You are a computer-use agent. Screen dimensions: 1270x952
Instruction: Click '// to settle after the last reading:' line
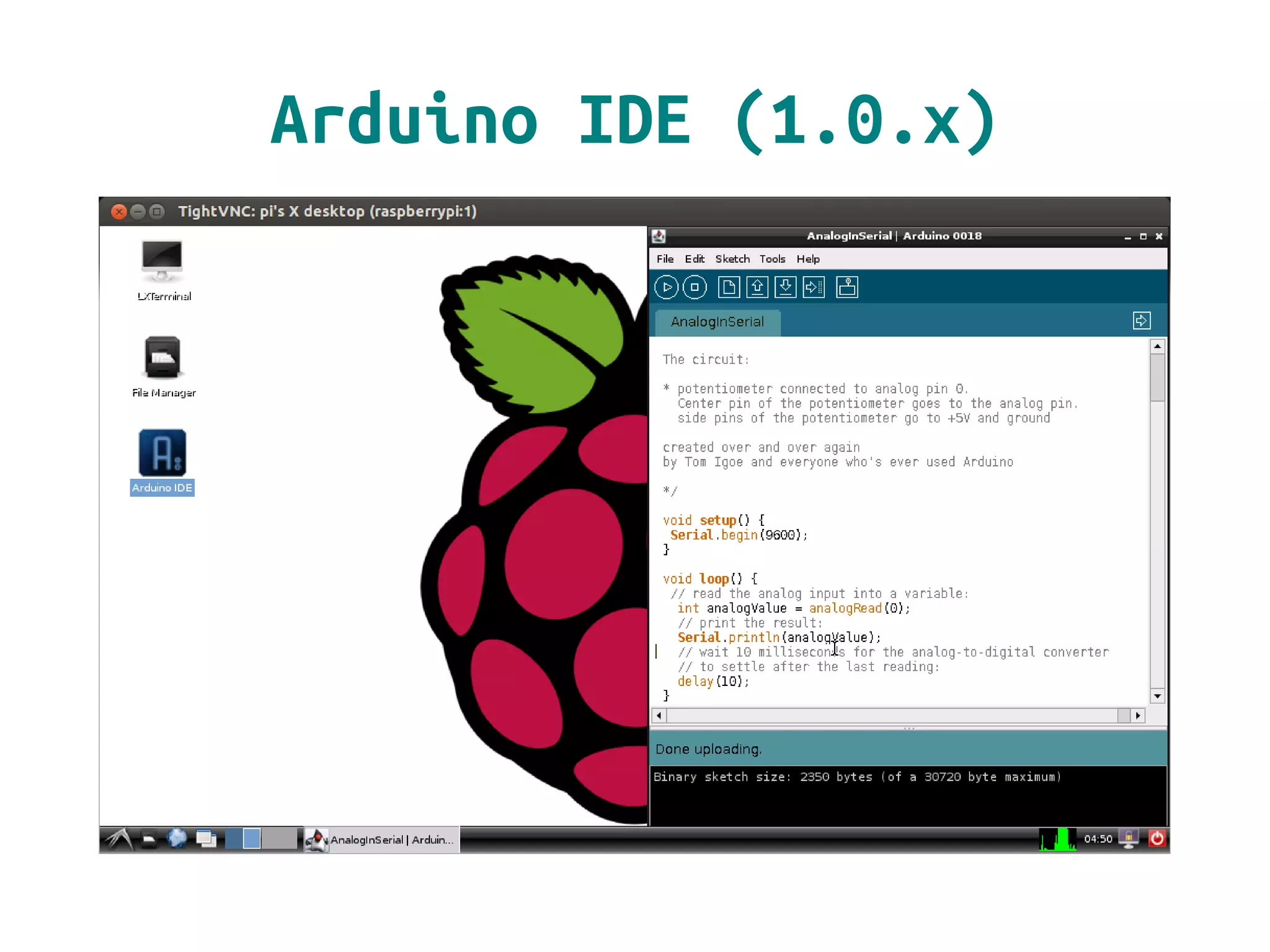point(809,667)
